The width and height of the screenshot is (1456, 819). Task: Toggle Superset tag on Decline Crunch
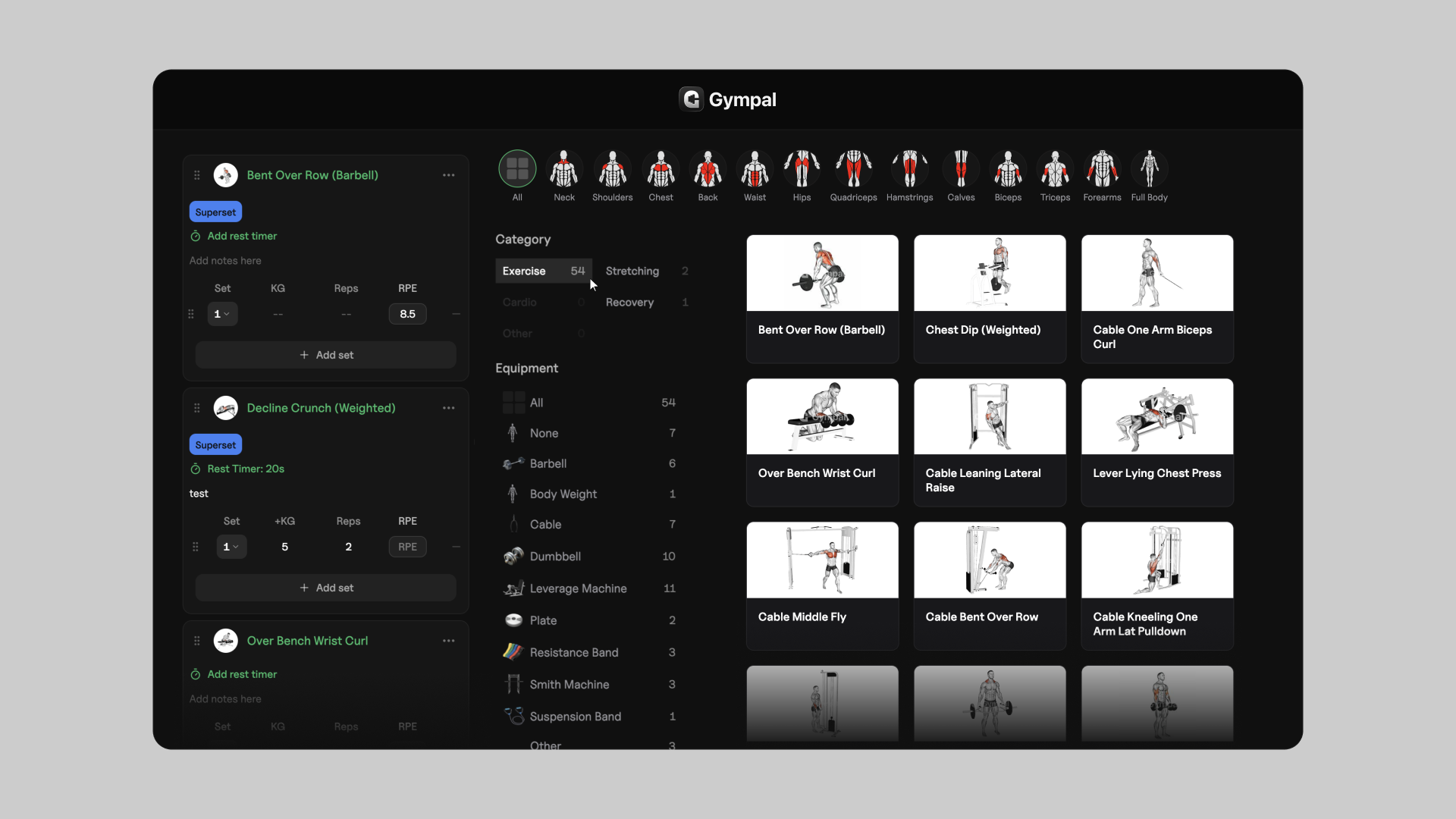coord(215,445)
